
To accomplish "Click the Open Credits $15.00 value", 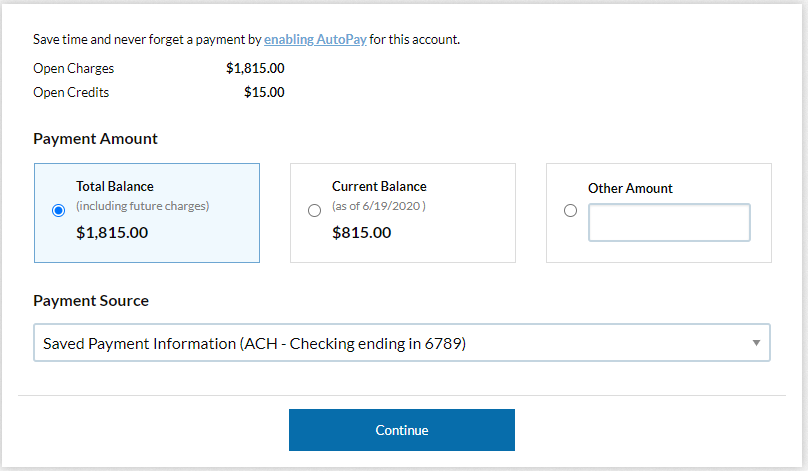I will point(264,92).
